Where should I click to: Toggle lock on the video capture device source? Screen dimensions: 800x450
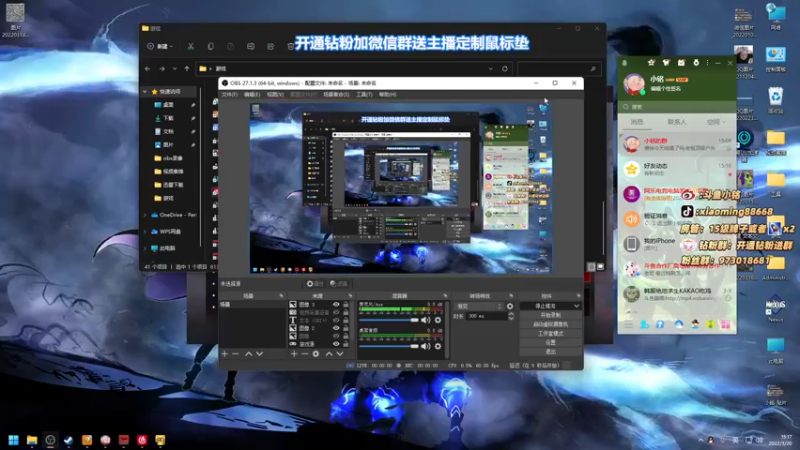(345, 312)
